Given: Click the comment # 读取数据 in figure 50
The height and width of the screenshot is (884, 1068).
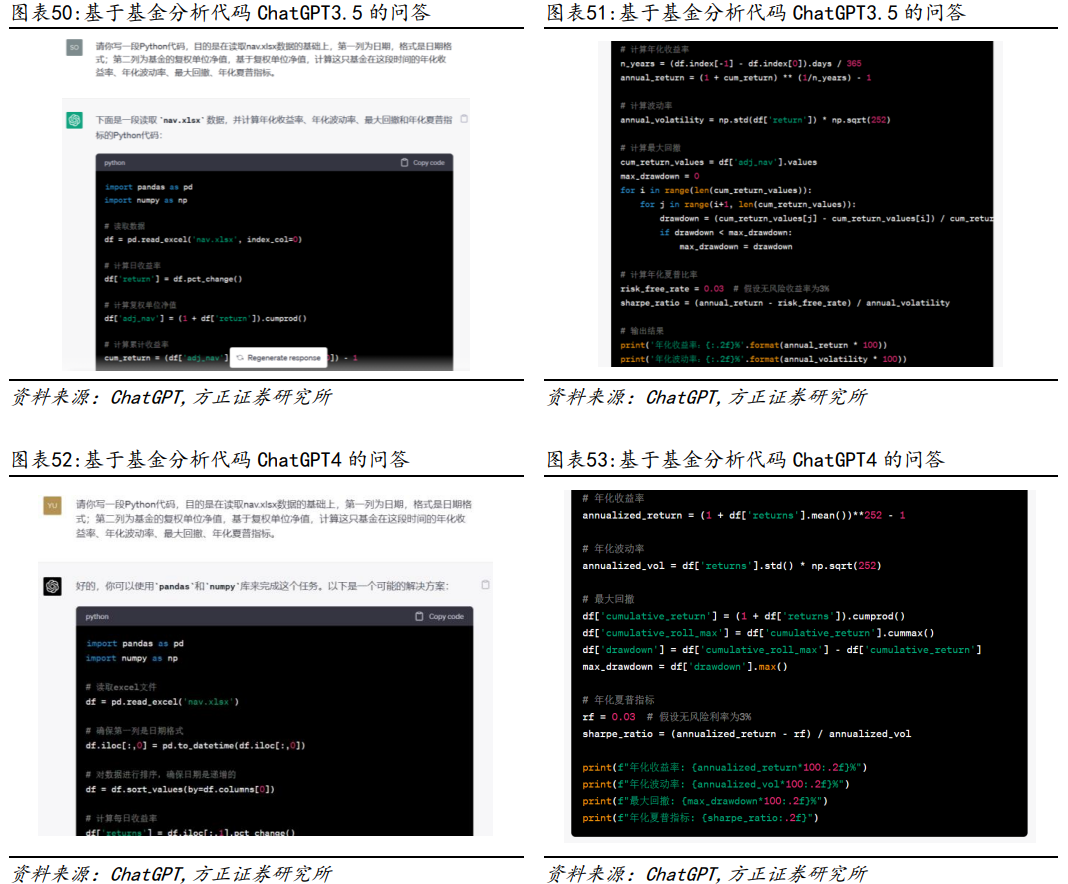Looking at the screenshot, I should click(124, 226).
